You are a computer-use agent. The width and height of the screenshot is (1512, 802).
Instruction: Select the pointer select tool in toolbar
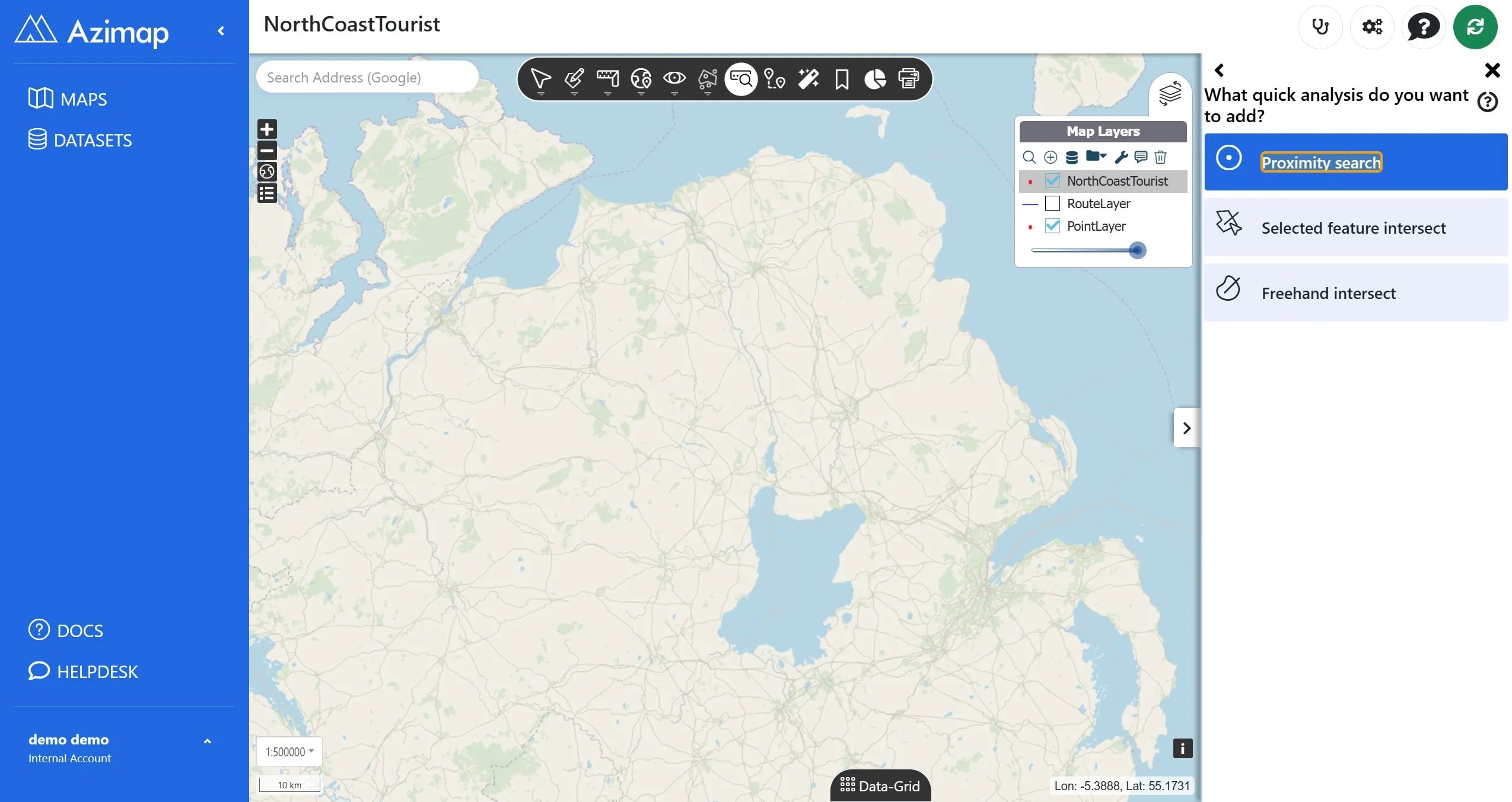pos(540,79)
